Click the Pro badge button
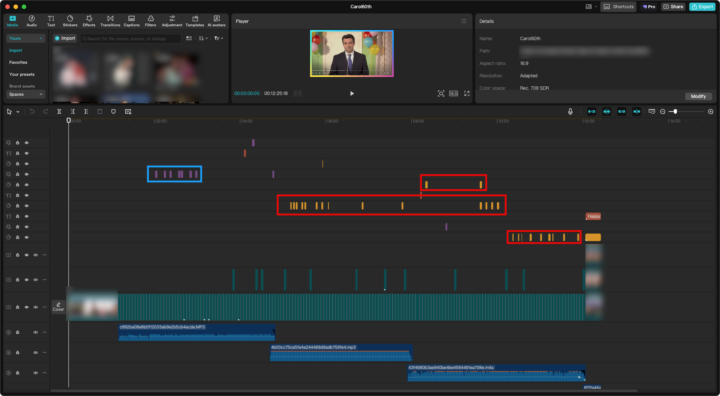The height and width of the screenshot is (396, 720). (649, 7)
